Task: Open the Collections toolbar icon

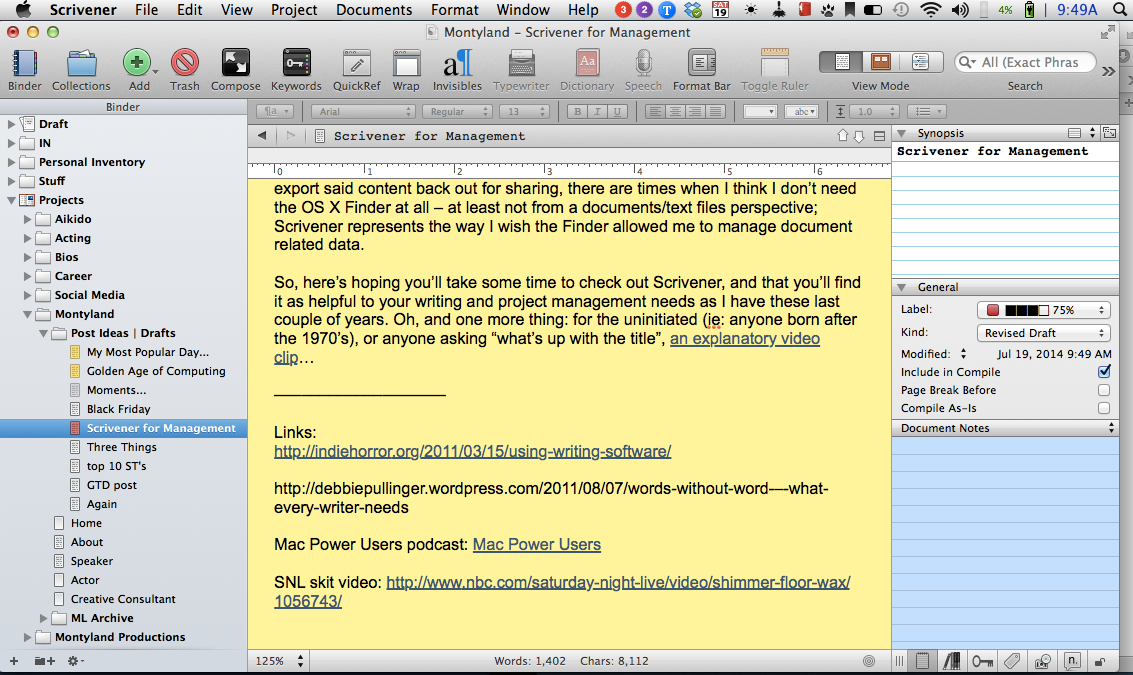Action: [x=81, y=64]
